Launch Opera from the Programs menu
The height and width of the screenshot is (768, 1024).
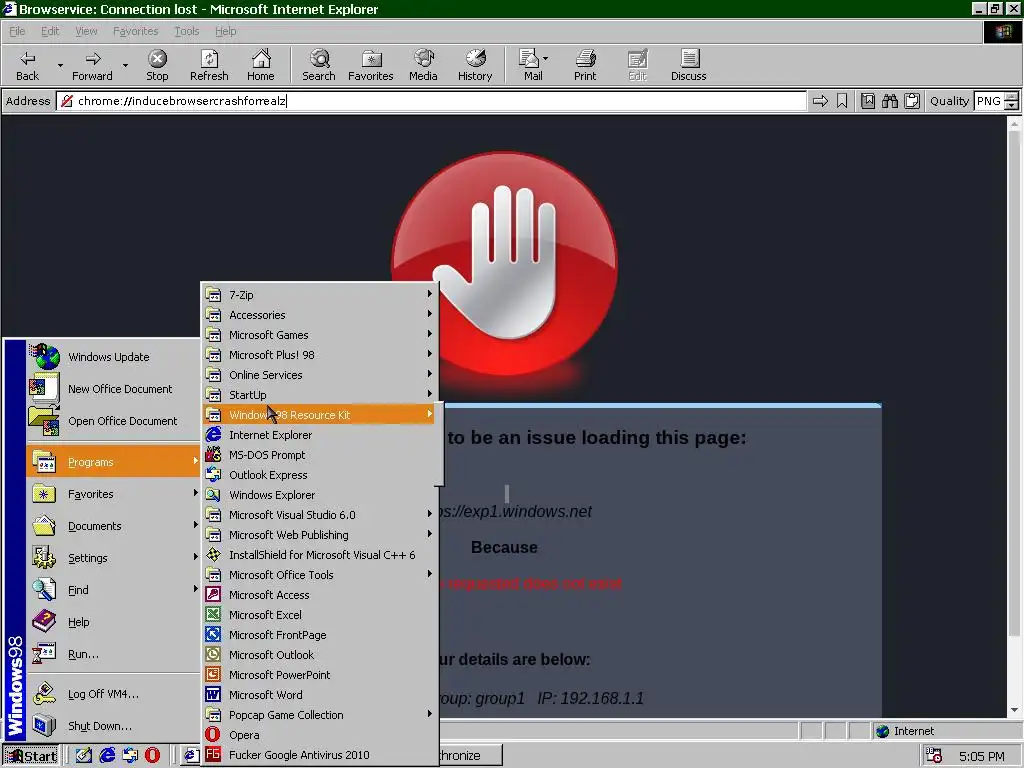319,735
